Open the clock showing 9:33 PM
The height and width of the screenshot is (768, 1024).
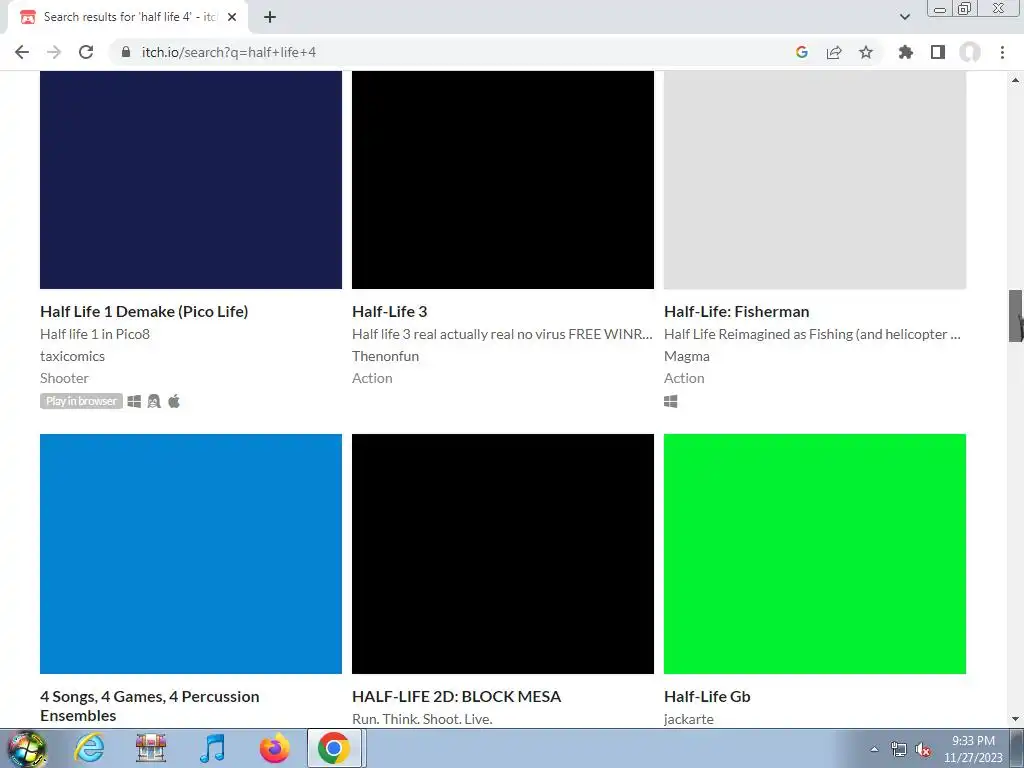973,749
